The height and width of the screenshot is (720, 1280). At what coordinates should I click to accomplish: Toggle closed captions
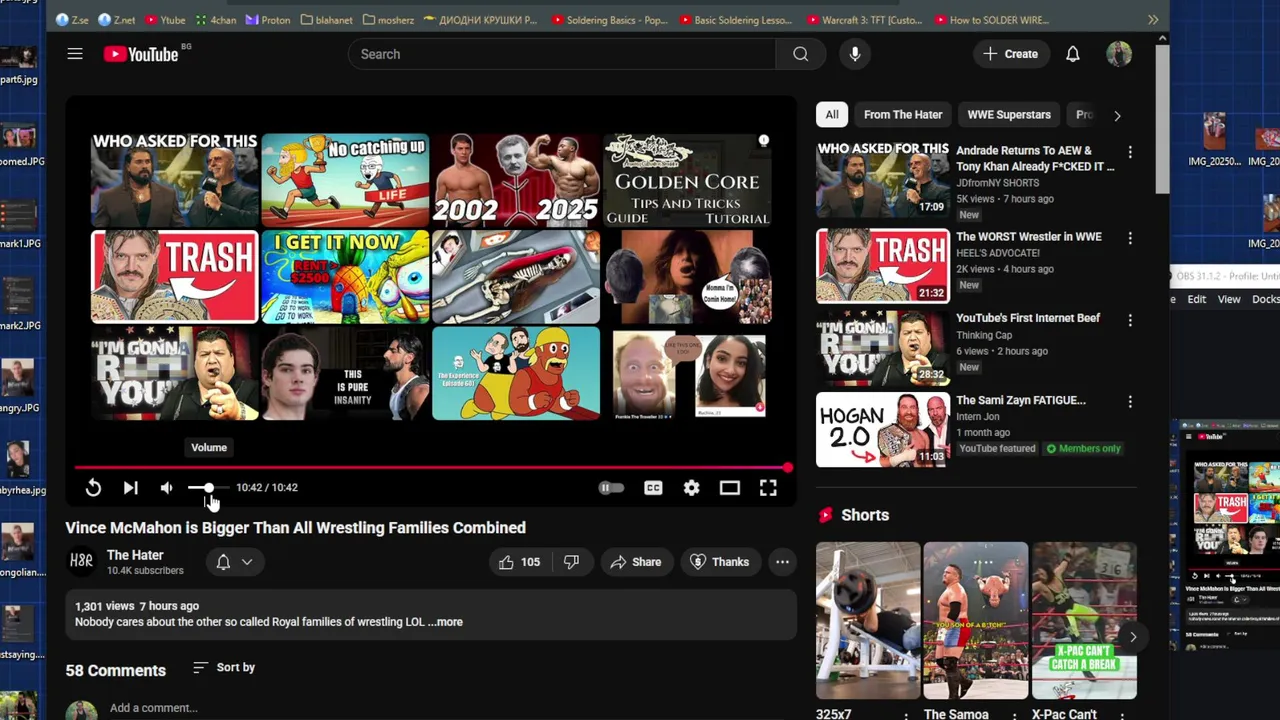[653, 487]
